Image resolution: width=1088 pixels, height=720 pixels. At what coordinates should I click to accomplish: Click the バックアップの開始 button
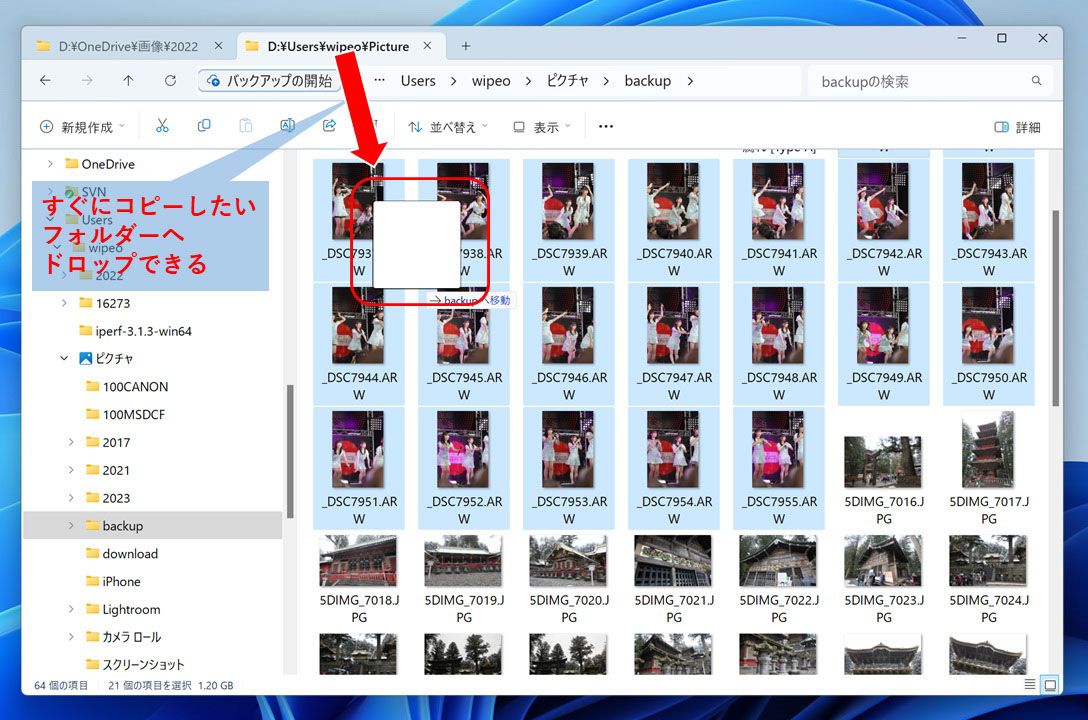pyautogui.click(x=271, y=80)
